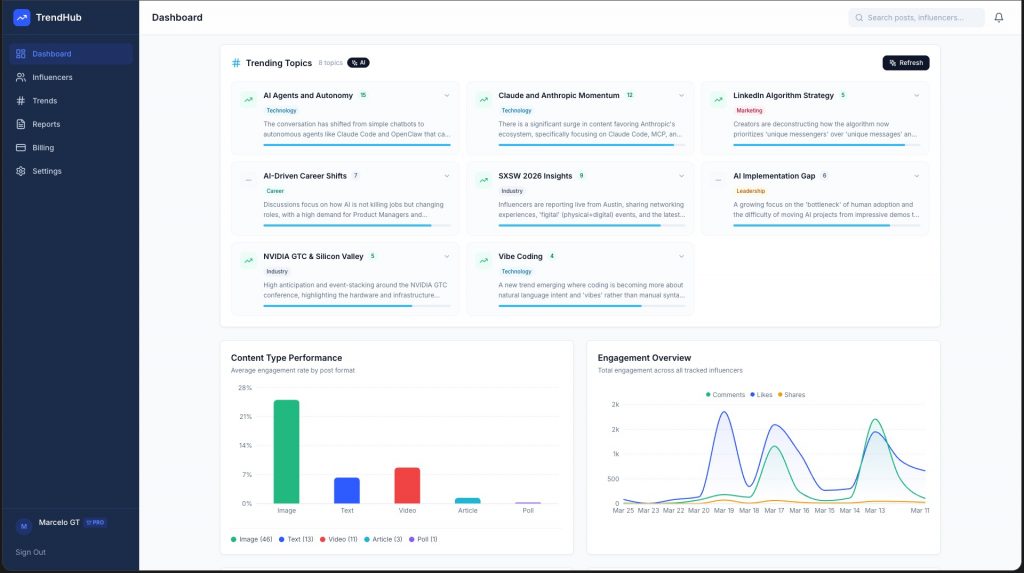Toggle the Likes series in chart legend

click(760, 395)
